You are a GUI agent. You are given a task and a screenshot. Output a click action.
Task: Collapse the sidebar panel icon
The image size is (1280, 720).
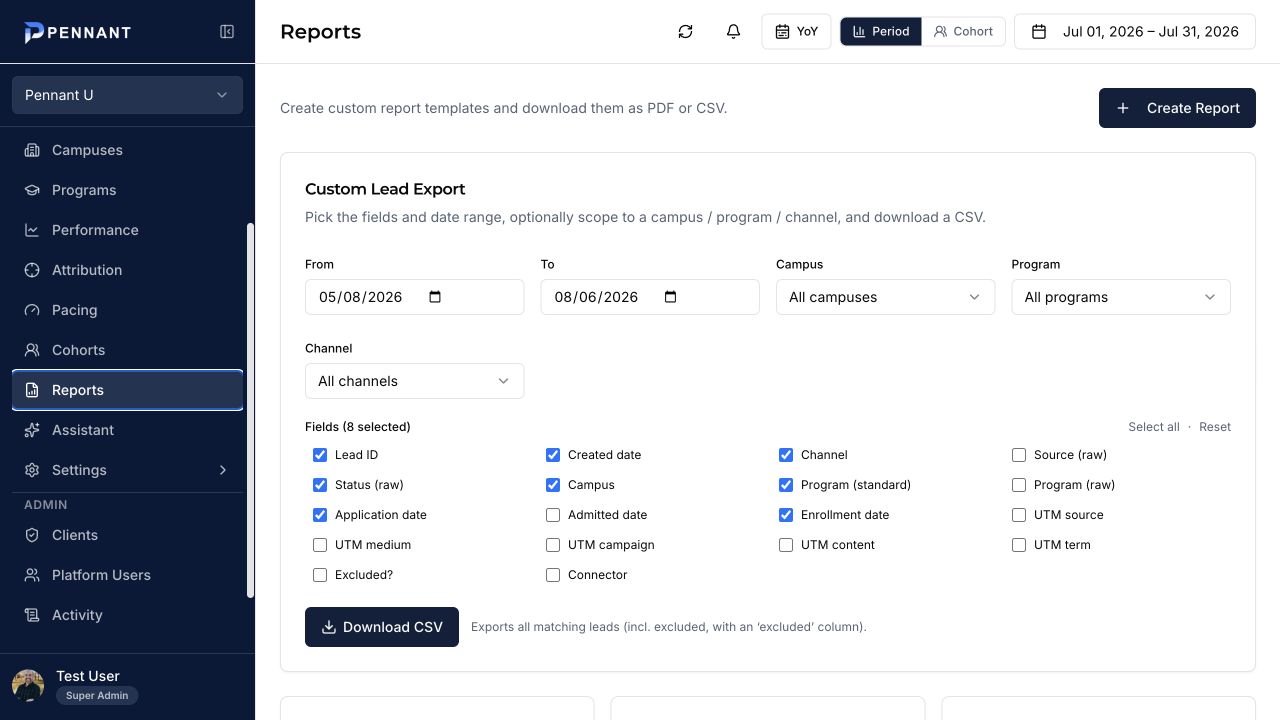[x=227, y=32]
